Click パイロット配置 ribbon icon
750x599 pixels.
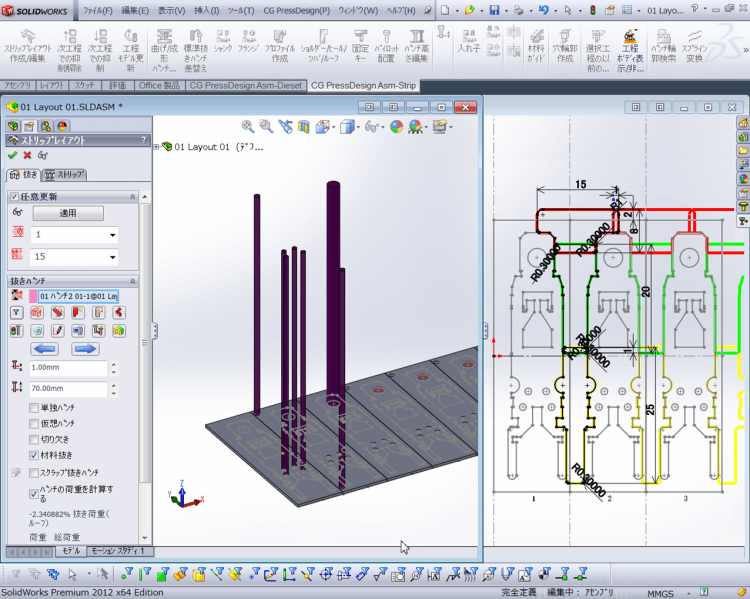(x=386, y=46)
